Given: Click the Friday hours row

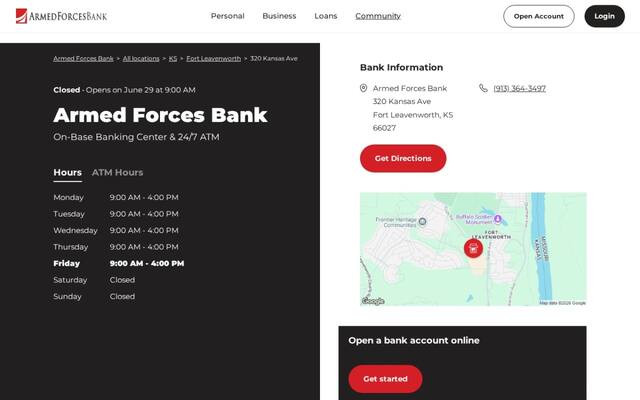Looking at the screenshot, I should [119, 264].
